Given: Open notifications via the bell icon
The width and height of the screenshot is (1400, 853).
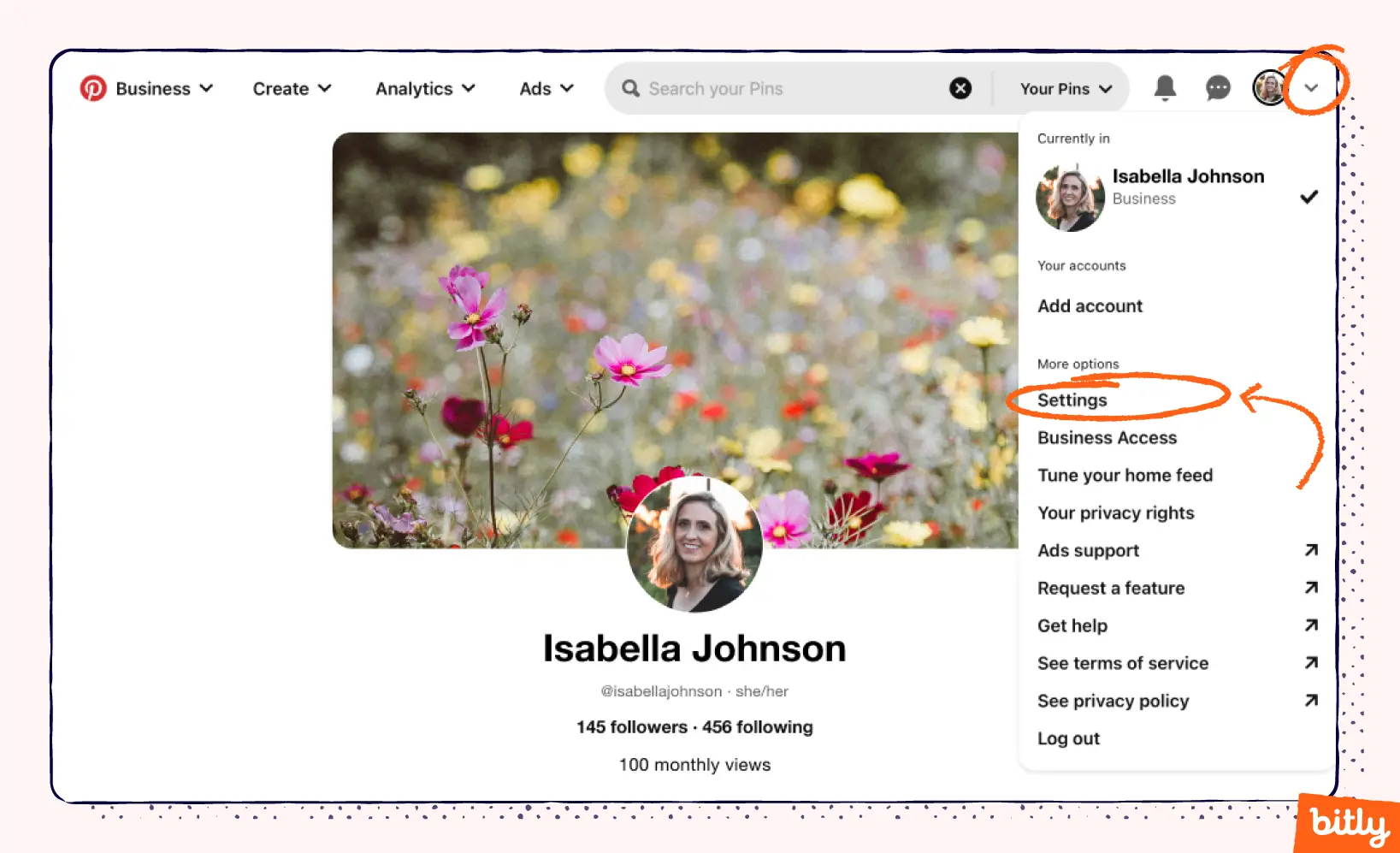Looking at the screenshot, I should (1164, 87).
